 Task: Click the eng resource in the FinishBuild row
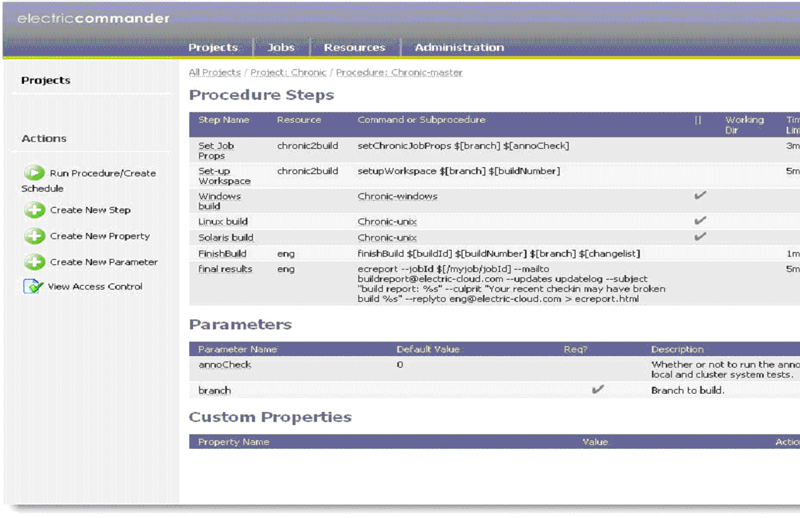coord(286,254)
